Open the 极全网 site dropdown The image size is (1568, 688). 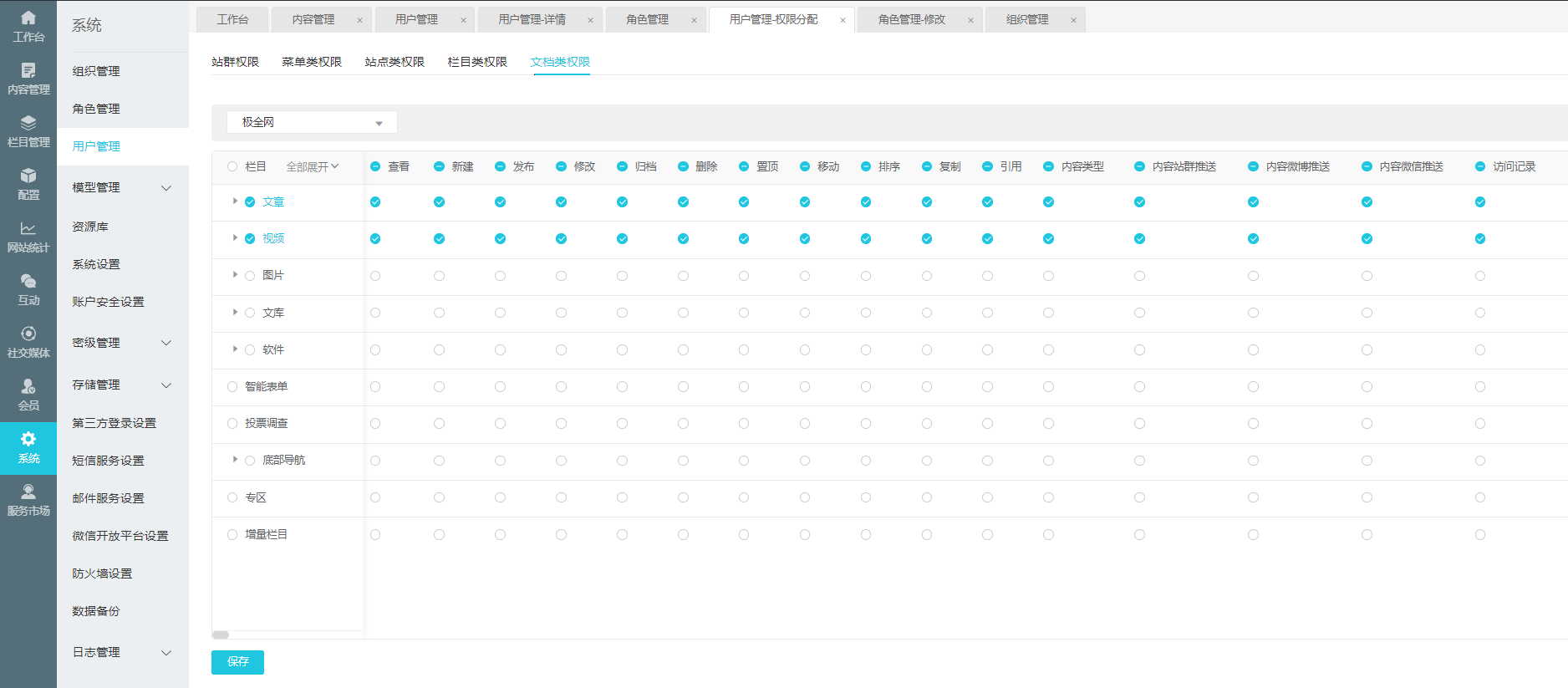[x=312, y=123]
